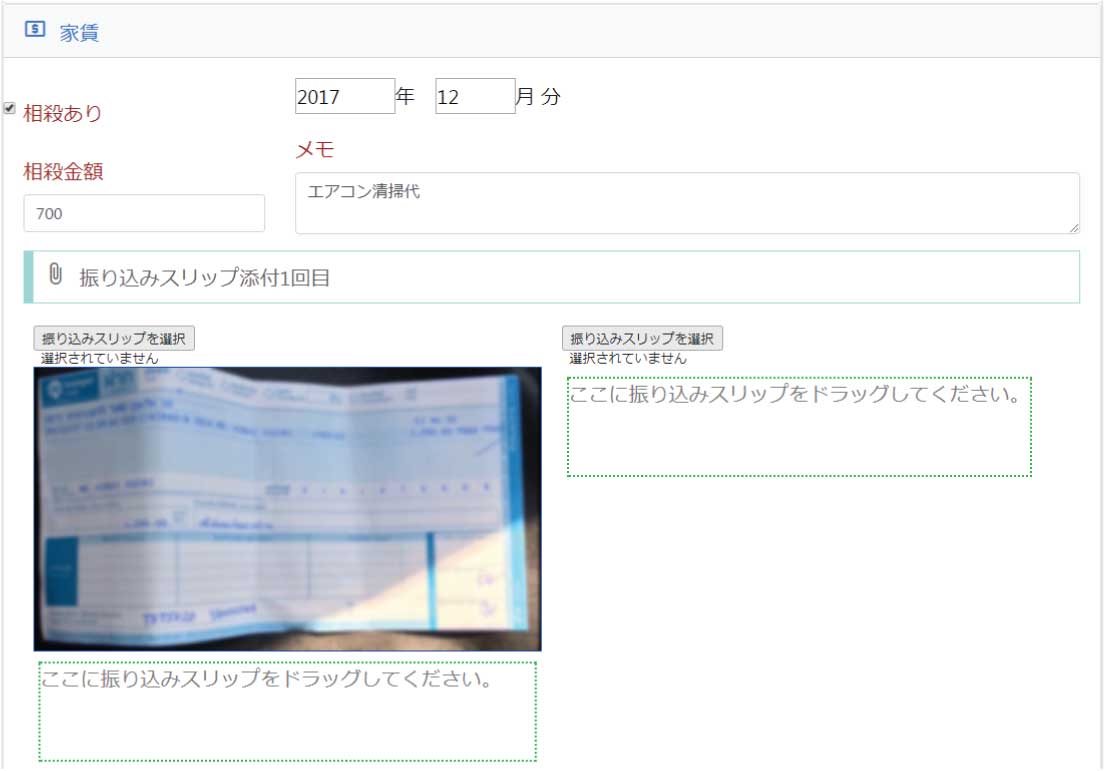Click the メモ textarea with エアコン清掃代
The height and width of the screenshot is (771, 1106).
point(686,203)
